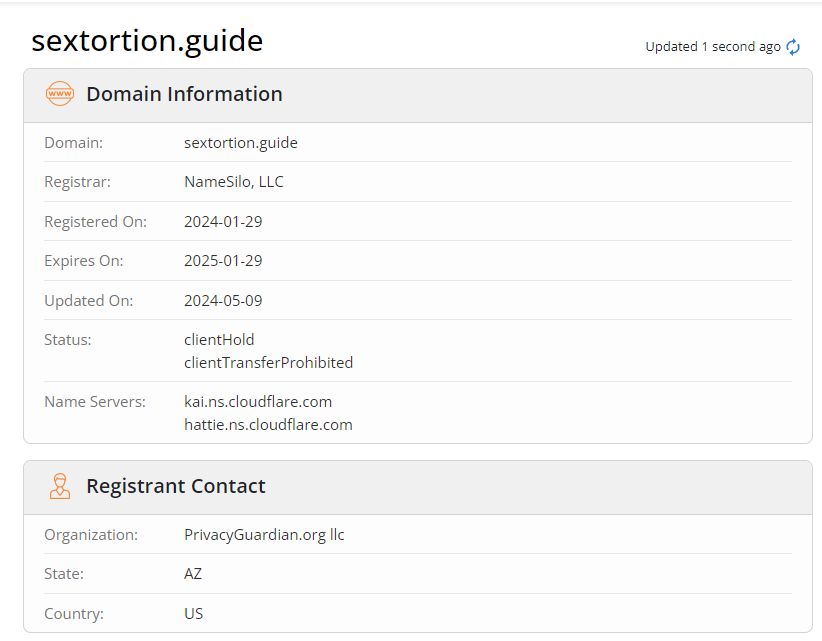The height and width of the screenshot is (641, 822).
Task: Click the orange www globe icon
Action: [x=60, y=94]
